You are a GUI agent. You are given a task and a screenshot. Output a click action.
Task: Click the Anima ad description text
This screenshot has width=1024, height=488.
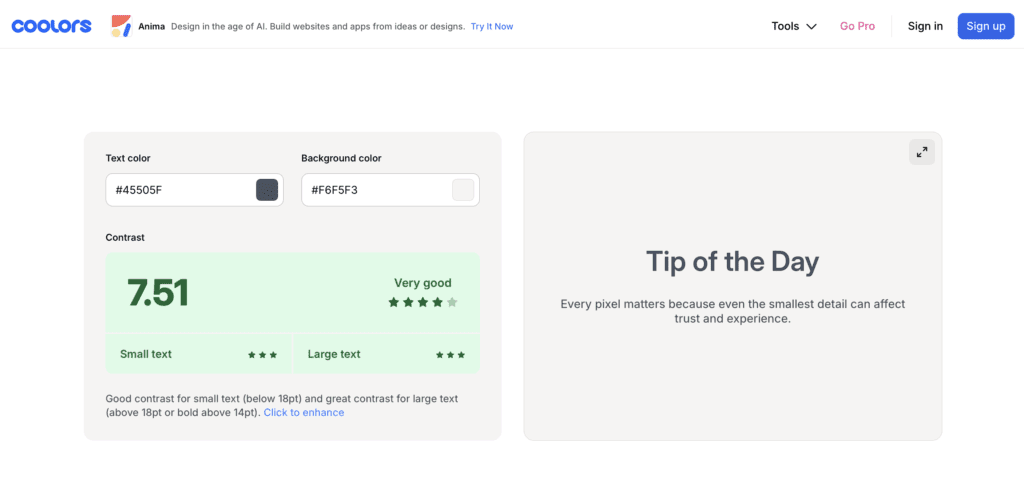(x=317, y=26)
